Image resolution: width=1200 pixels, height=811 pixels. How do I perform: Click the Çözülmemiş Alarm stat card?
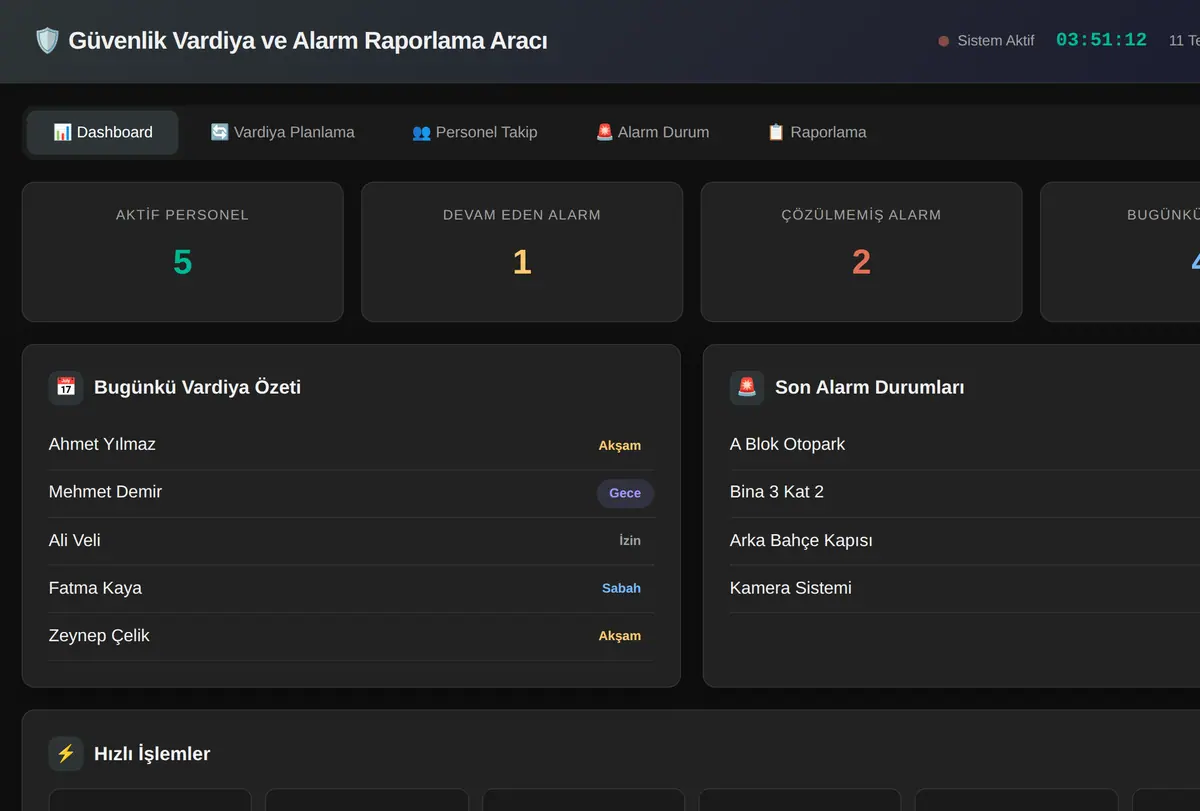point(861,252)
